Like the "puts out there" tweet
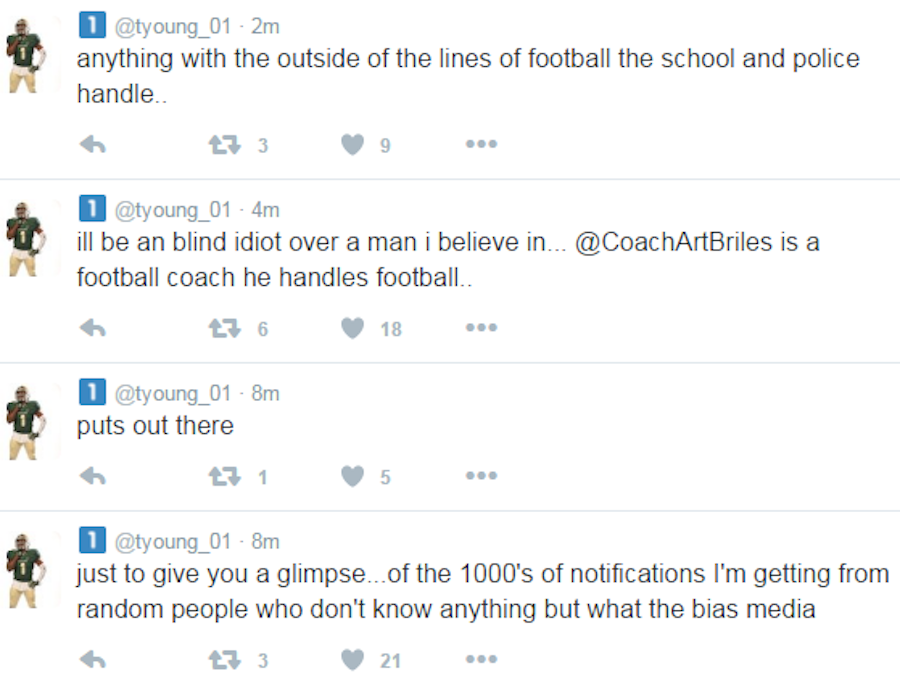 [x=352, y=477]
